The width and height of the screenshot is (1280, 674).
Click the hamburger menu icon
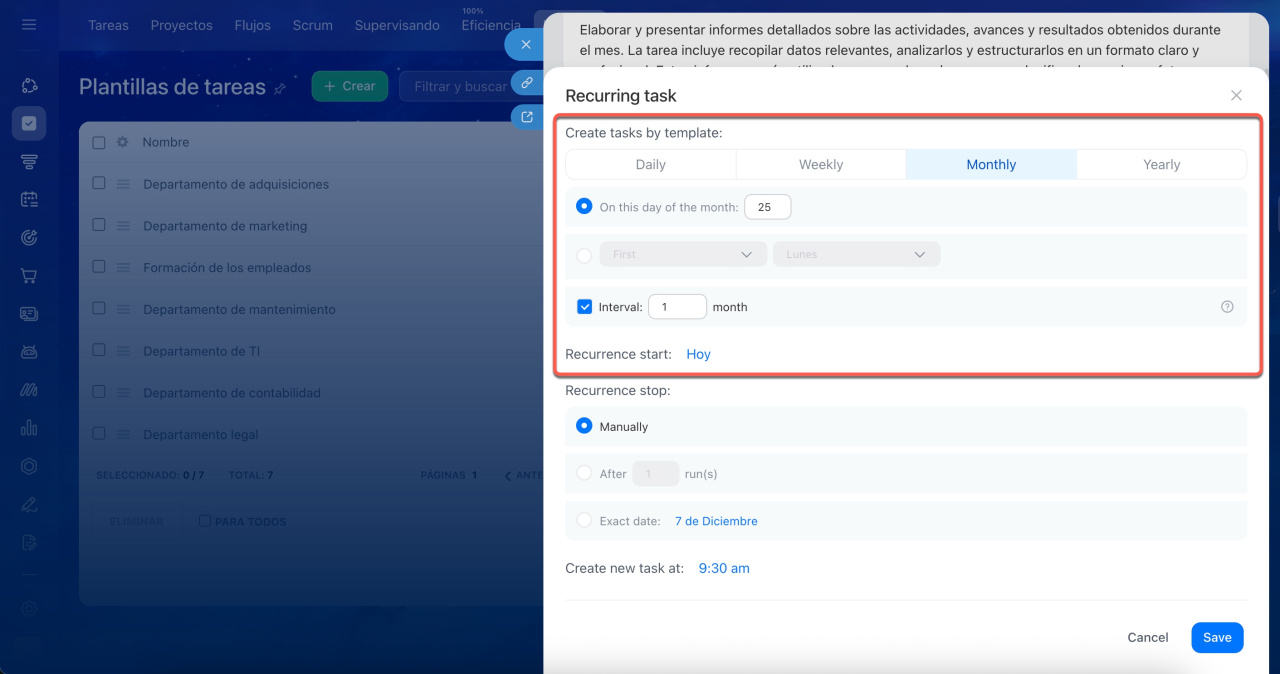tap(29, 24)
